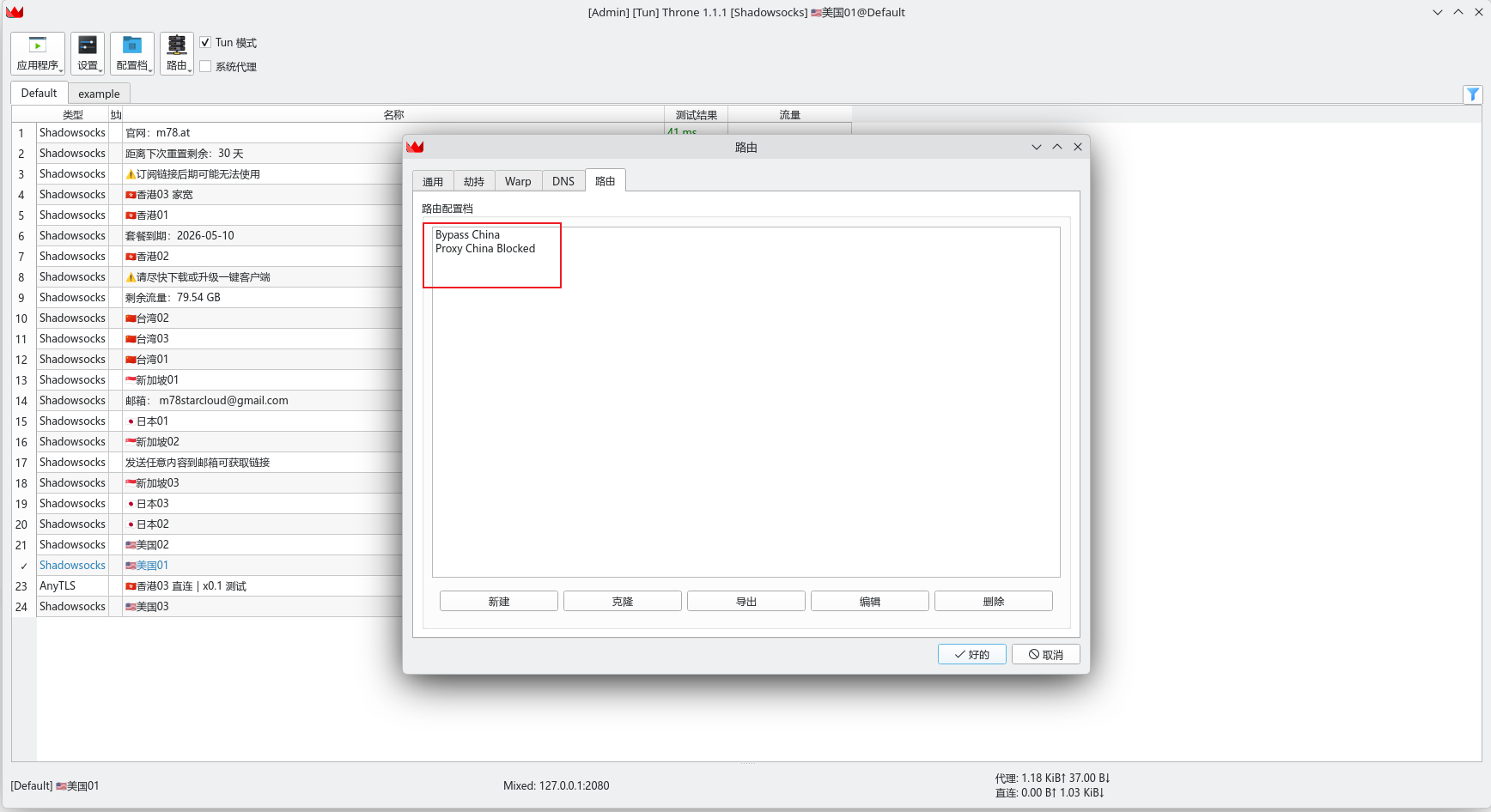Image resolution: width=1491 pixels, height=812 pixels.
Task: Open the DNS tab in dialog
Action: [x=563, y=181]
